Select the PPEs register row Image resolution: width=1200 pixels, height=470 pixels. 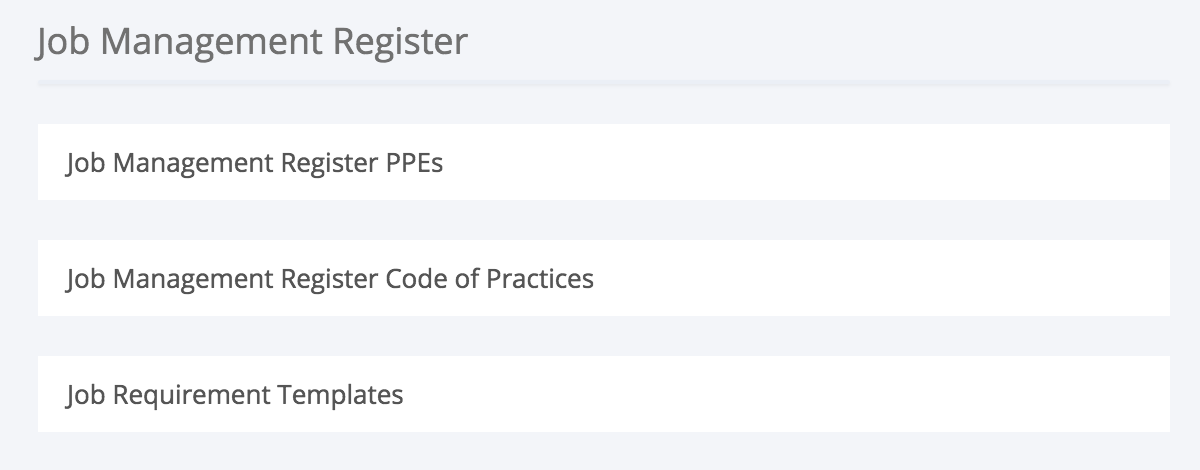pos(603,163)
